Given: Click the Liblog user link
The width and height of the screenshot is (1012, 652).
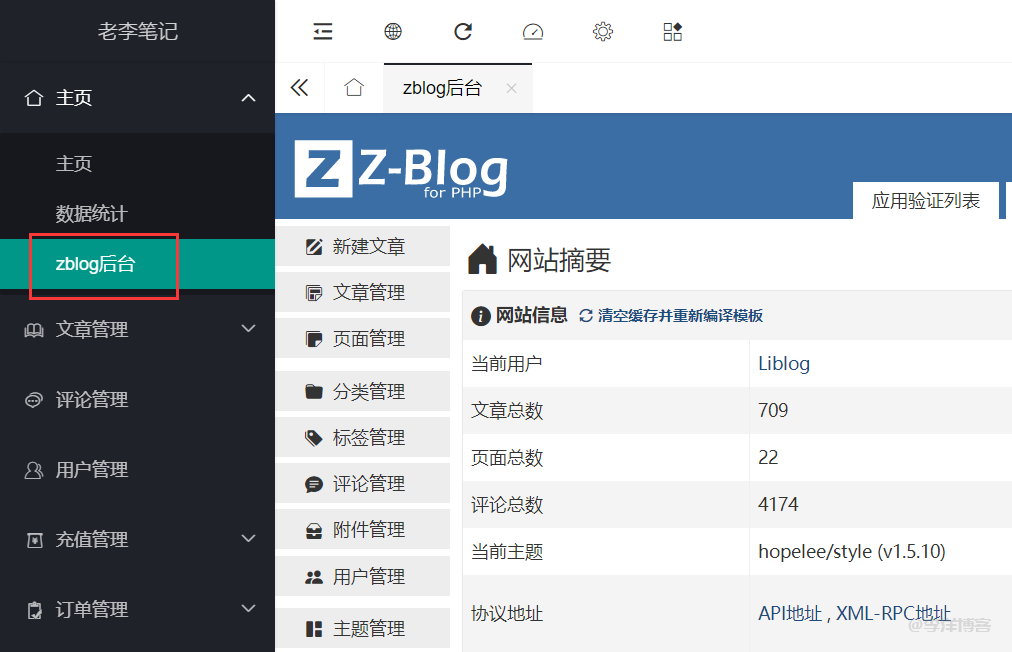Looking at the screenshot, I should pyautogui.click(x=783, y=363).
